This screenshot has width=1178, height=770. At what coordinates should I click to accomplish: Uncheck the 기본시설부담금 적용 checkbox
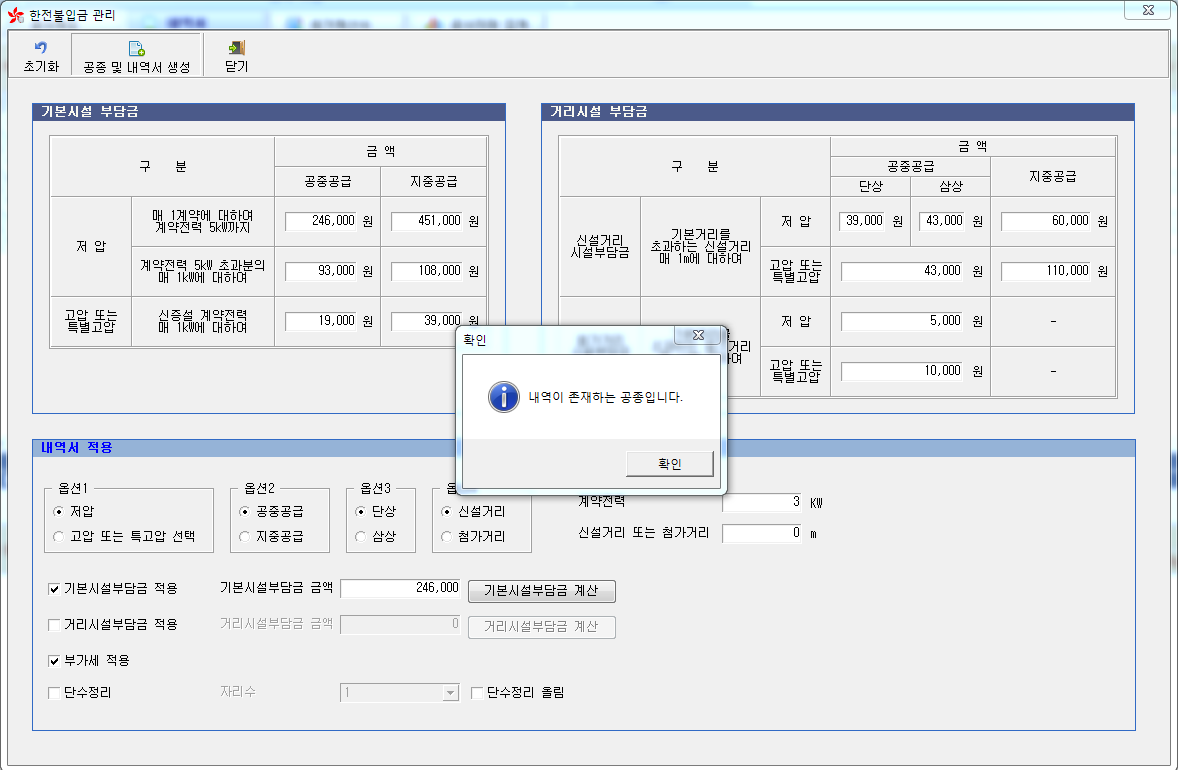(x=55, y=589)
